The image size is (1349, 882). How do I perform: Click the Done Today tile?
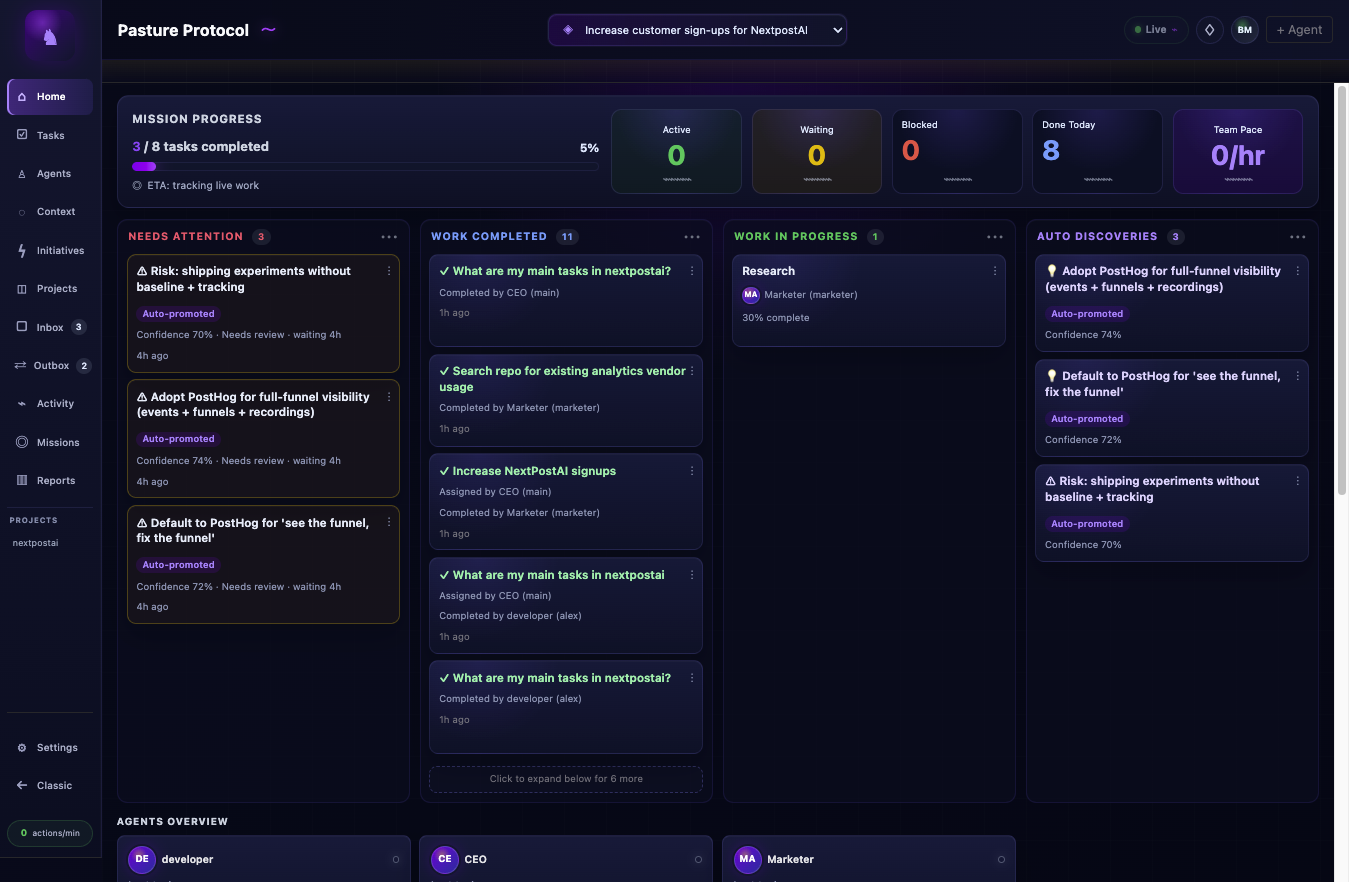tap(1097, 151)
